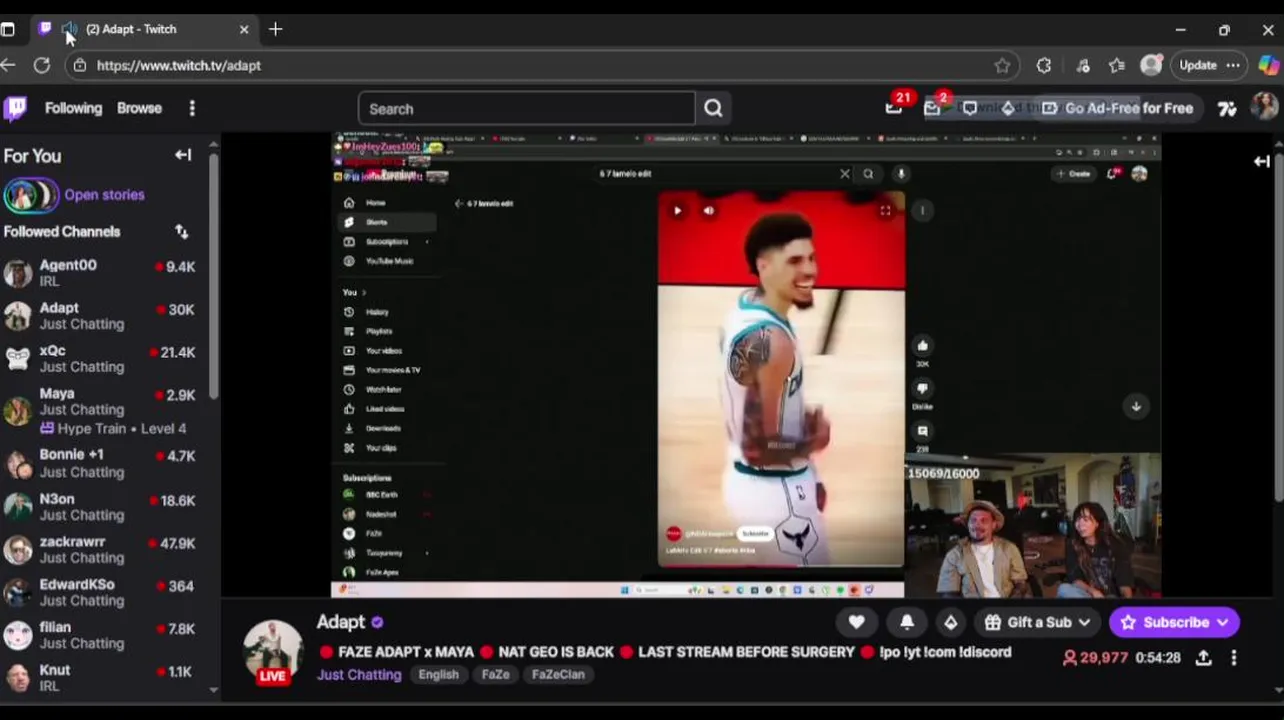Click the Turbo icon in the top bar
1284x720 pixels.
[1227, 108]
